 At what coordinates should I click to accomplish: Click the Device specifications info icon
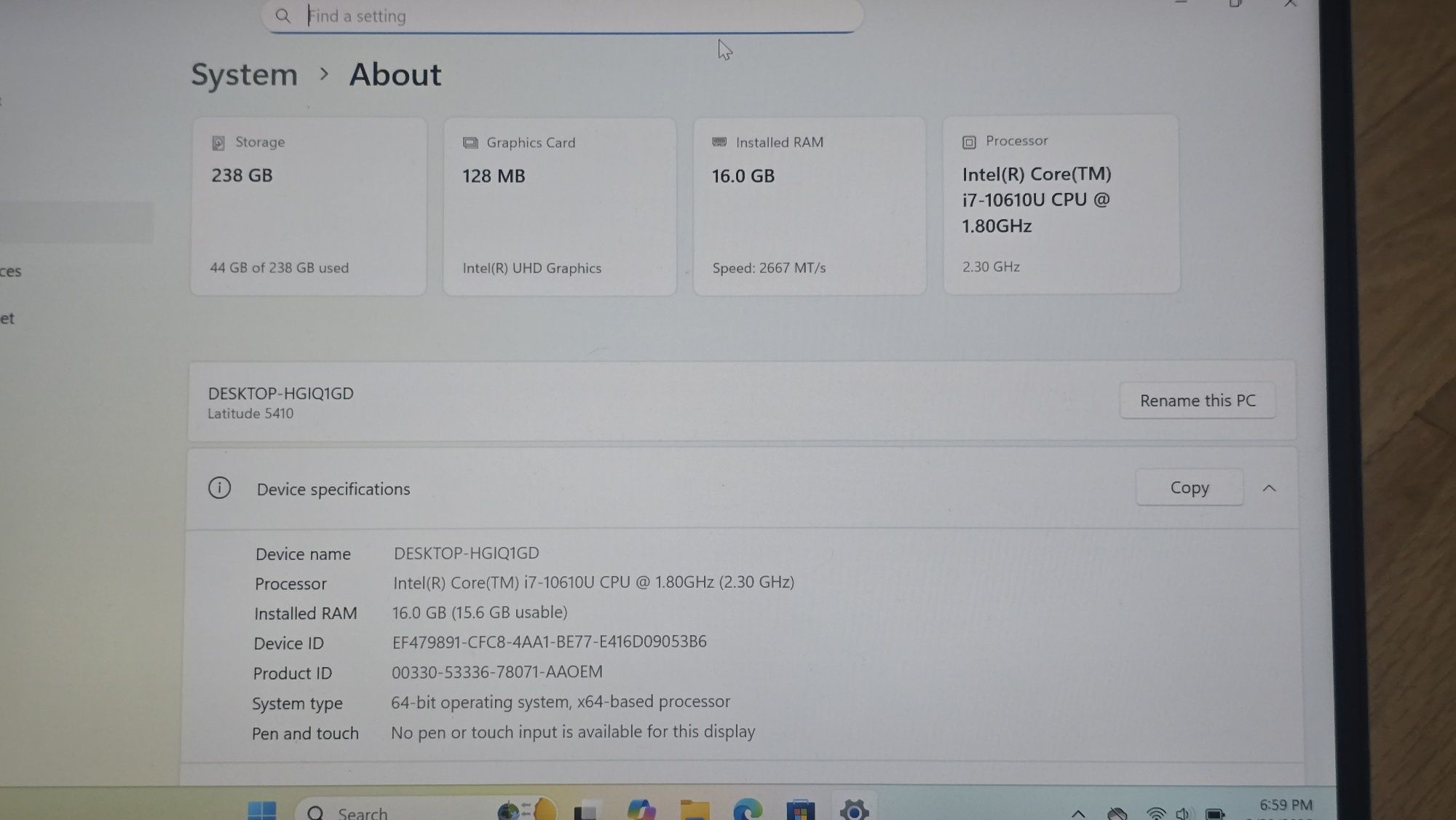[219, 488]
